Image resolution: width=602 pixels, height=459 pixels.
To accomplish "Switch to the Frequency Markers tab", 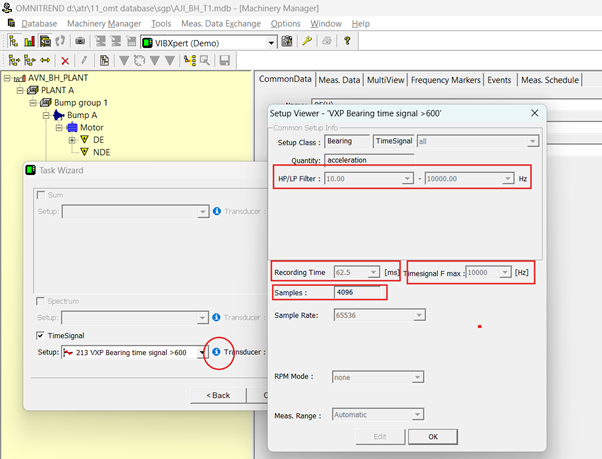I will point(445,80).
